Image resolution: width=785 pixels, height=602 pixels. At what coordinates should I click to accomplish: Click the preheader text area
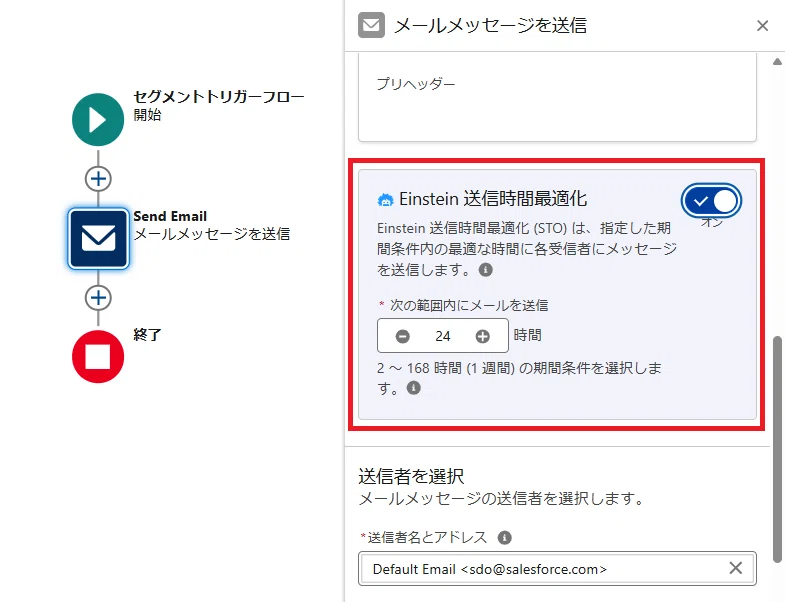click(x=557, y=98)
